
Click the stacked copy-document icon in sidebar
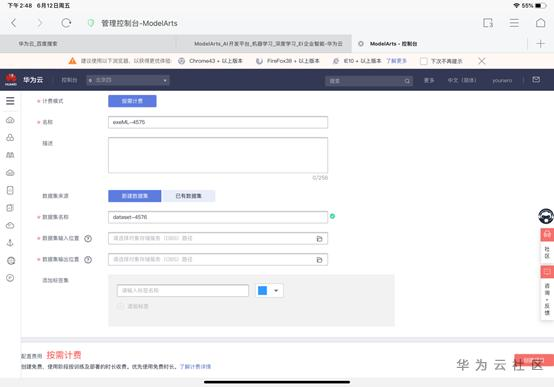(x=10, y=208)
